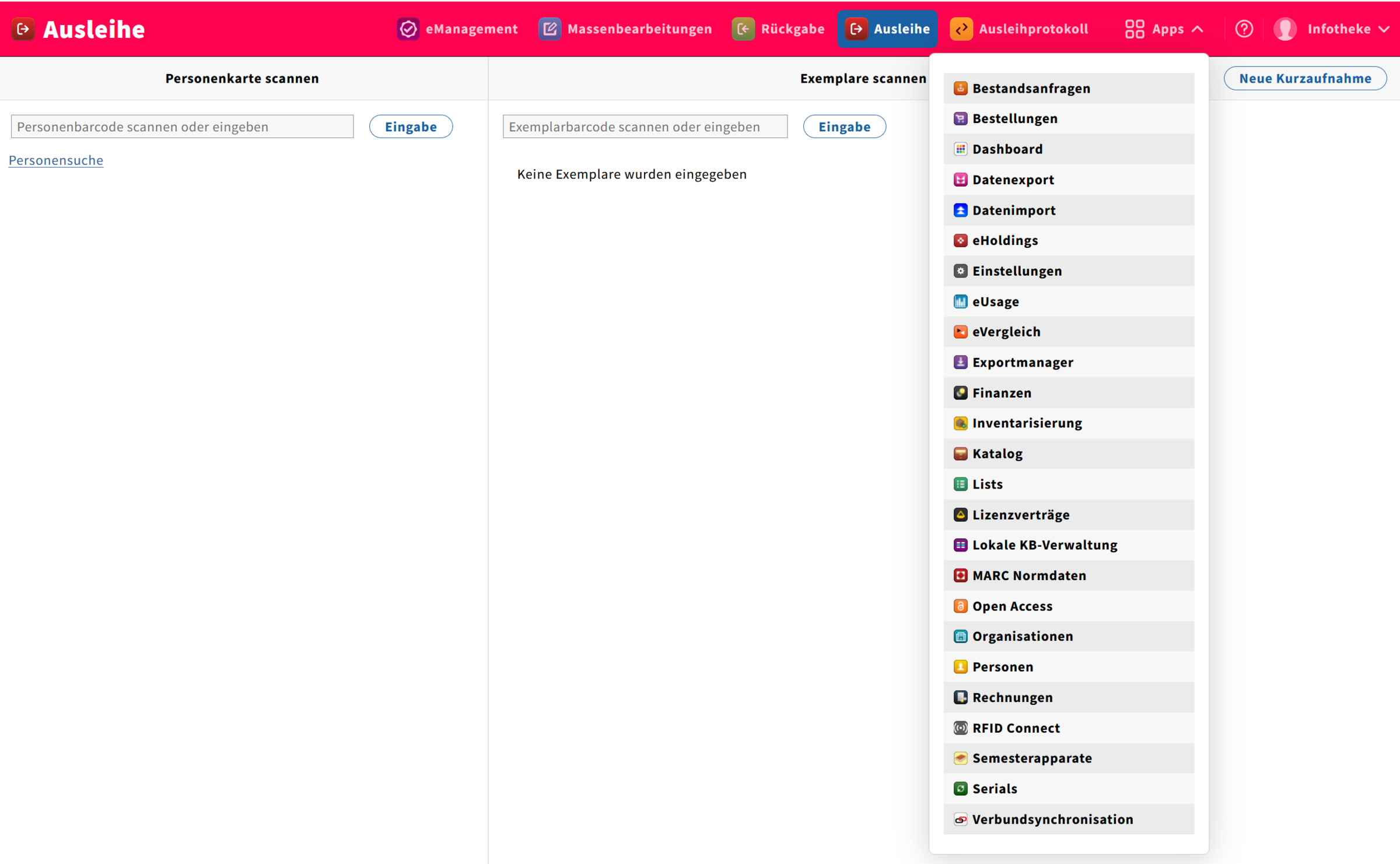The image size is (1400, 864).
Task: Click the Bestandsanfragen app icon
Action: (960, 88)
